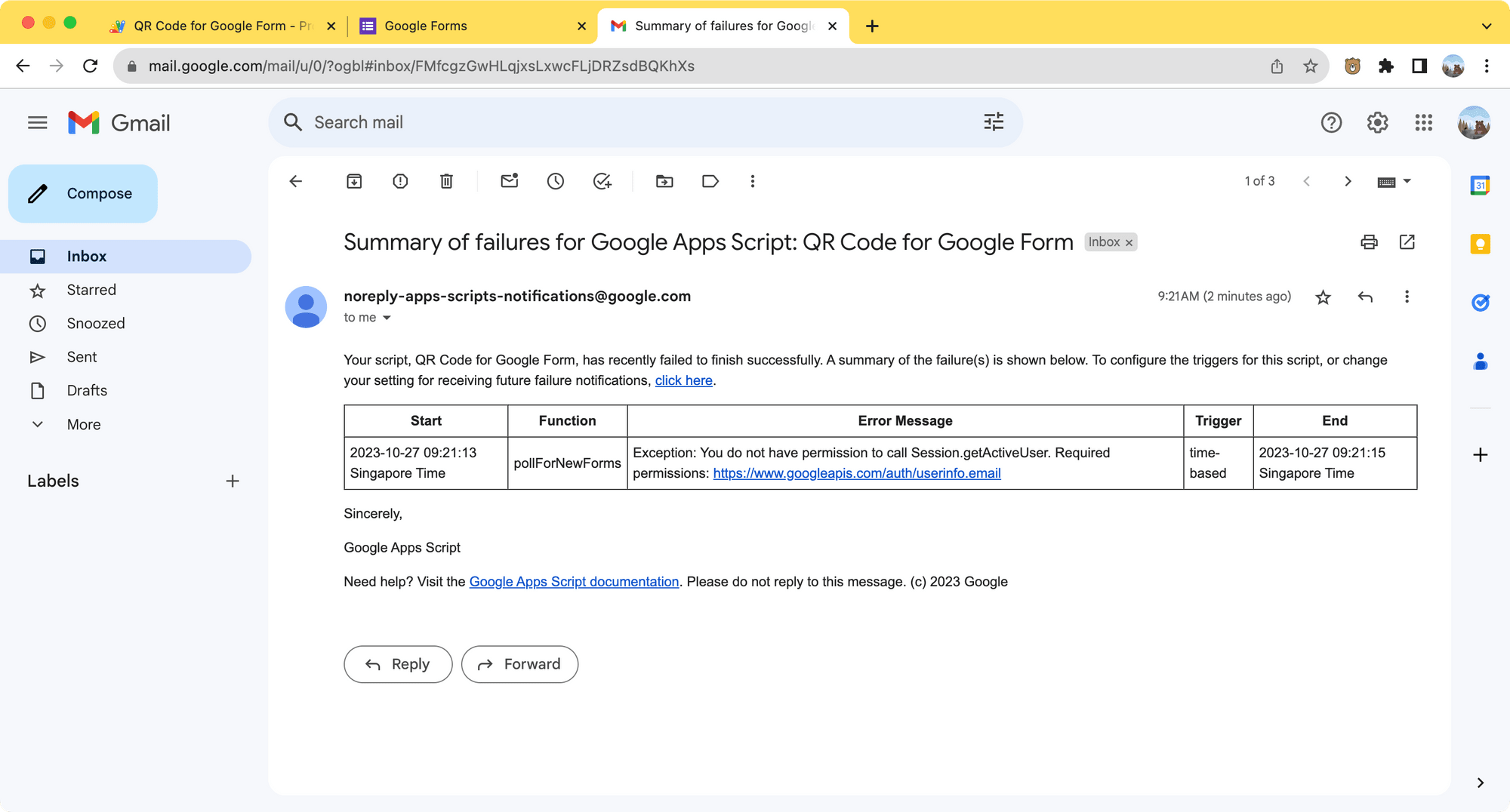Mark the email as unread
This screenshot has width=1510, height=812.
pos(509,181)
